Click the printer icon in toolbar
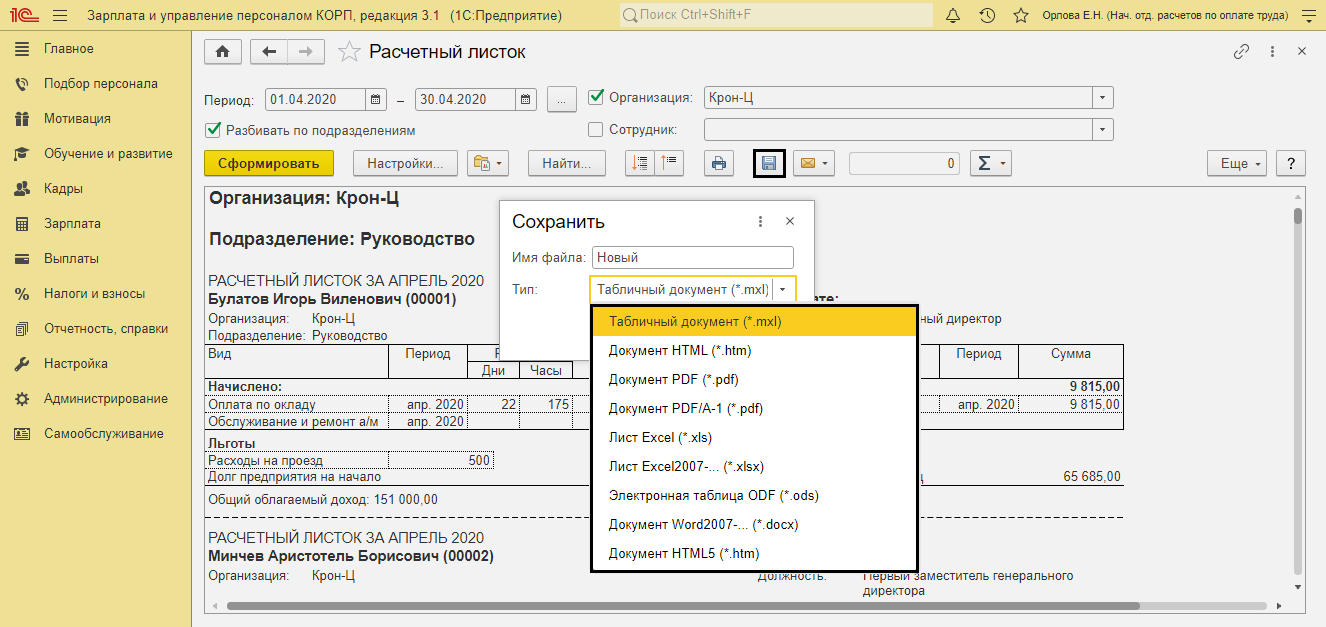1326x627 pixels. (719, 163)
